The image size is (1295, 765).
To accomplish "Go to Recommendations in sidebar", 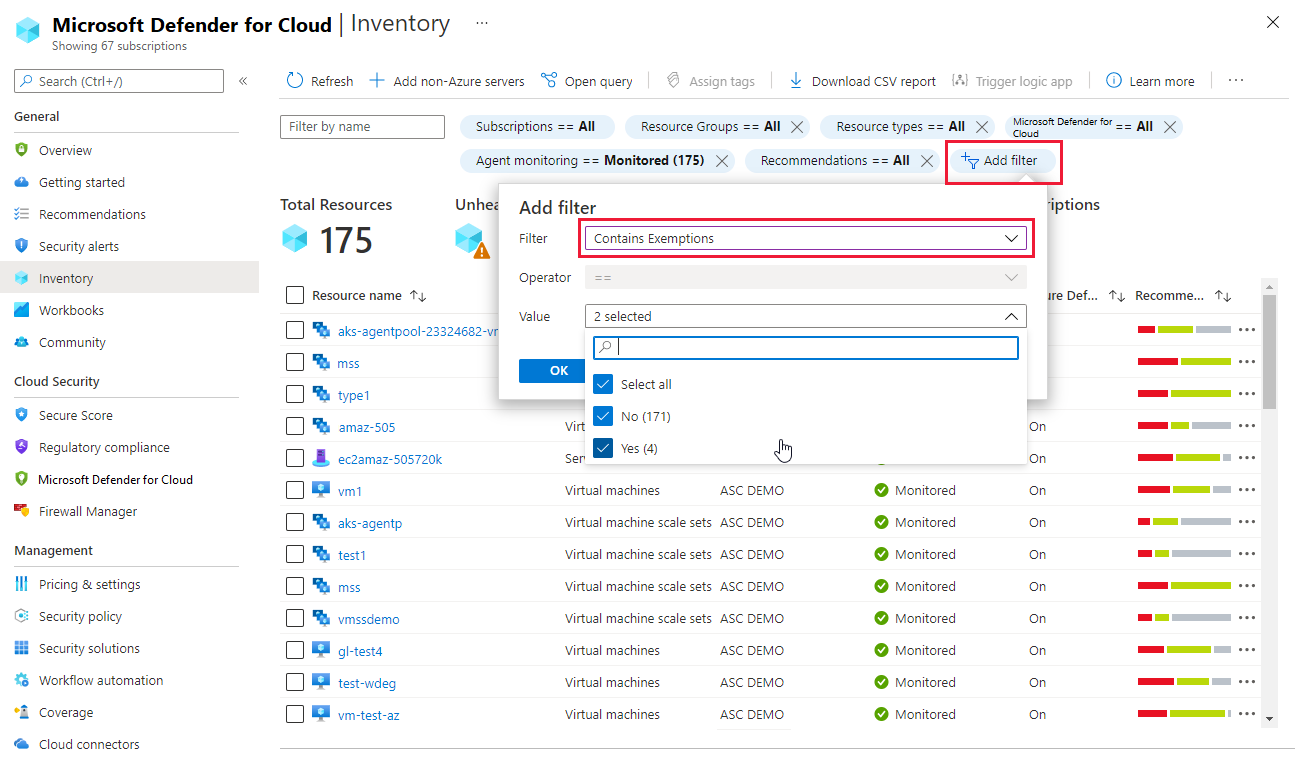I will click(x=92, y=214).
